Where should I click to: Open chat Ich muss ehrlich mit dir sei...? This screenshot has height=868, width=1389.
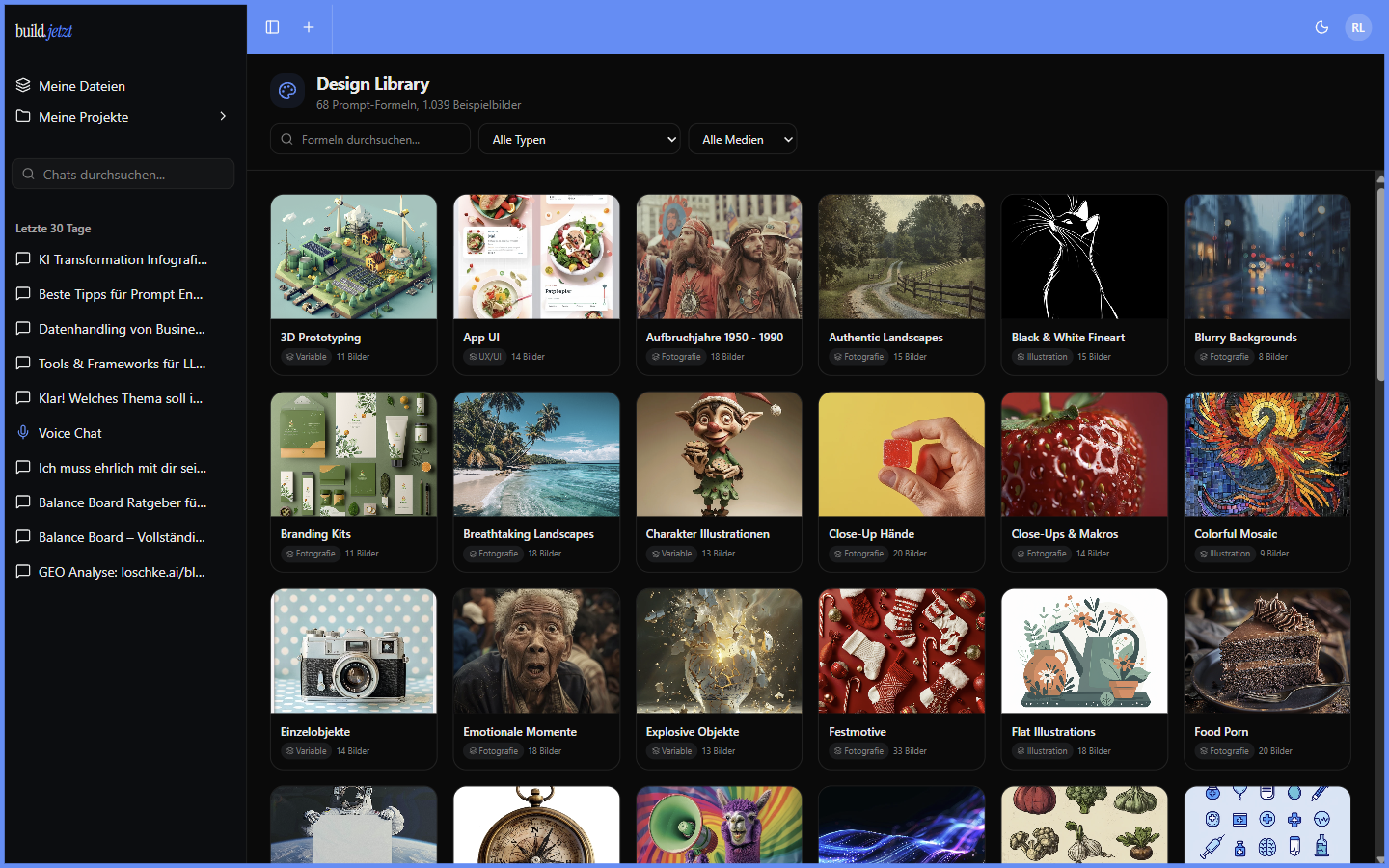coord(123,468)
